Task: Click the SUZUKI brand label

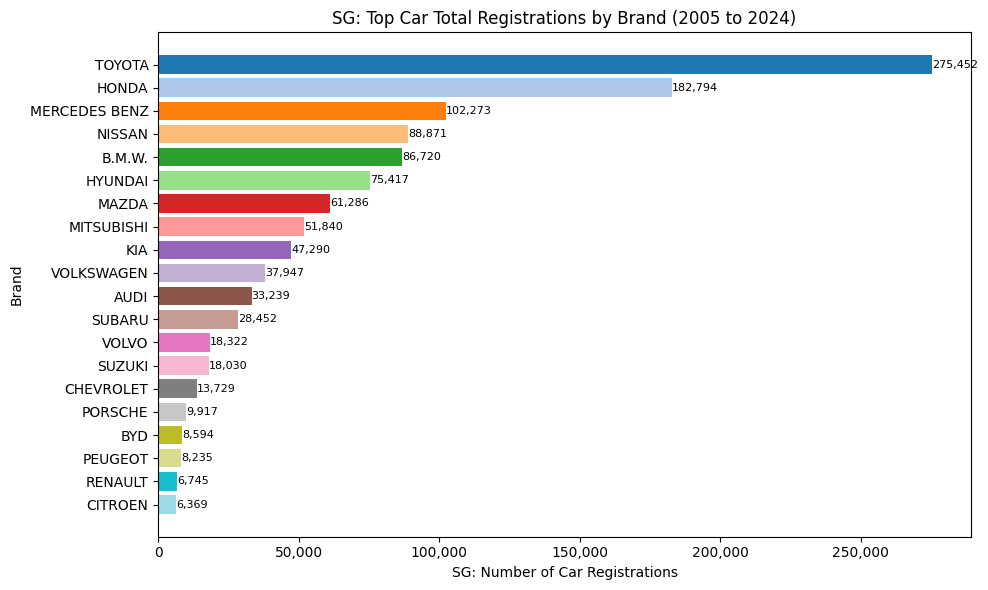Action: tap(123, 366)
